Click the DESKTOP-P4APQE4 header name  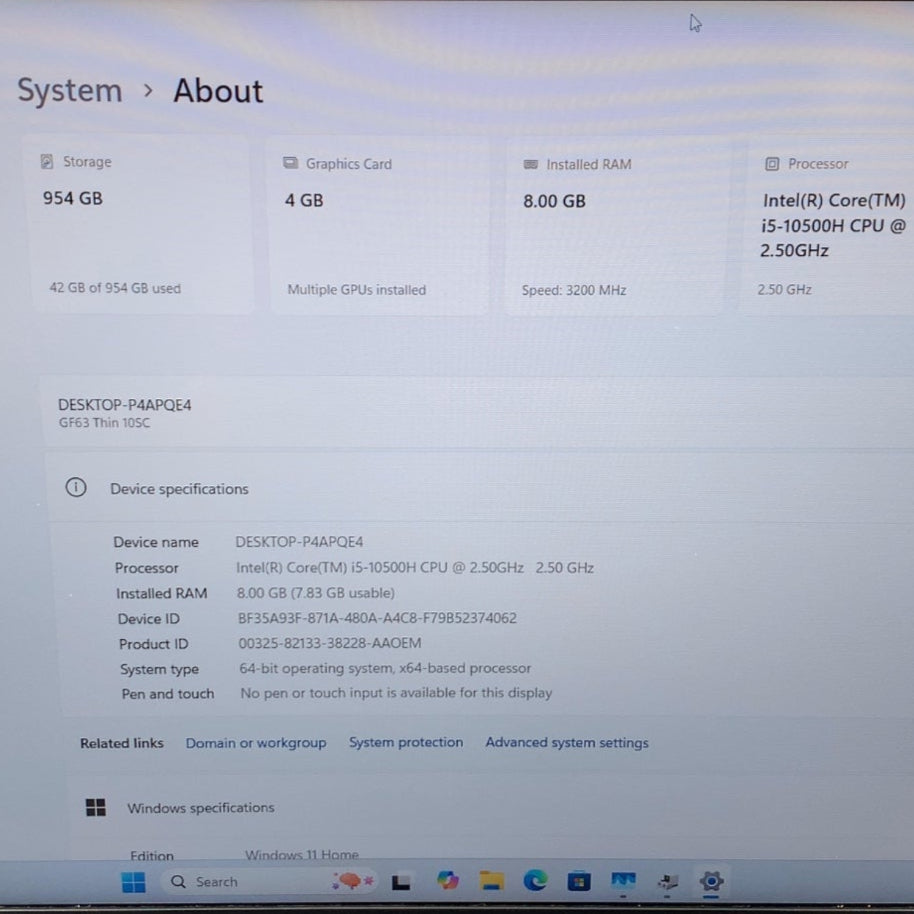click(x=125, y=405)
